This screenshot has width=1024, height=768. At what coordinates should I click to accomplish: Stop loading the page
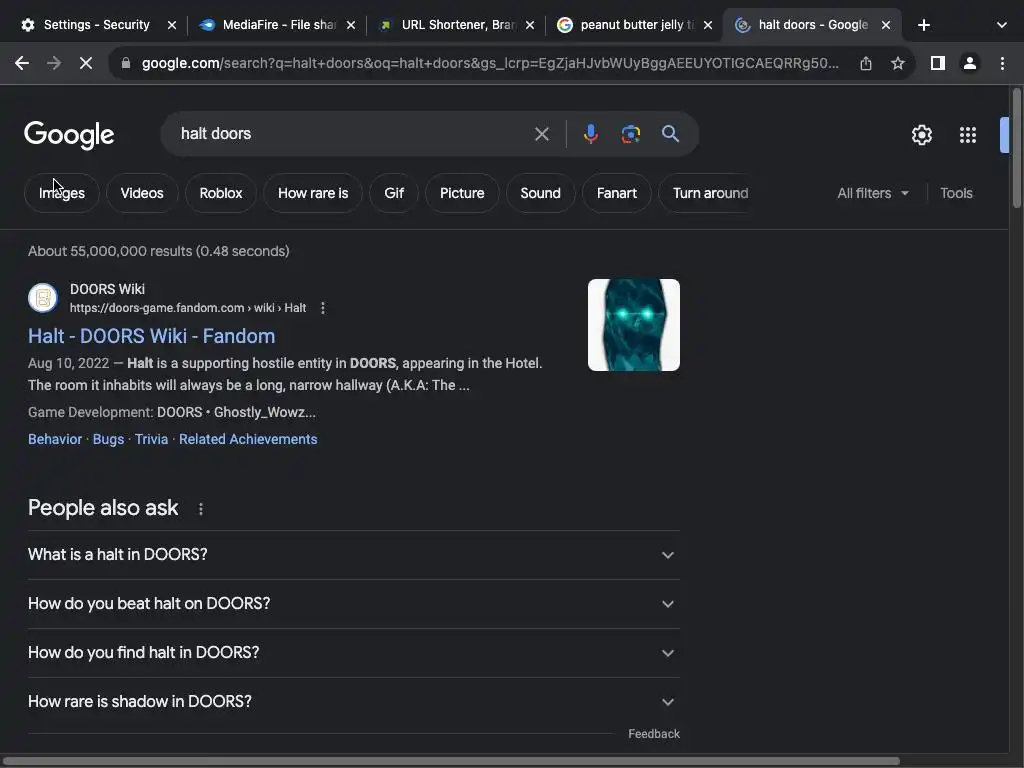pyautogui.click(x=86, y=63)
